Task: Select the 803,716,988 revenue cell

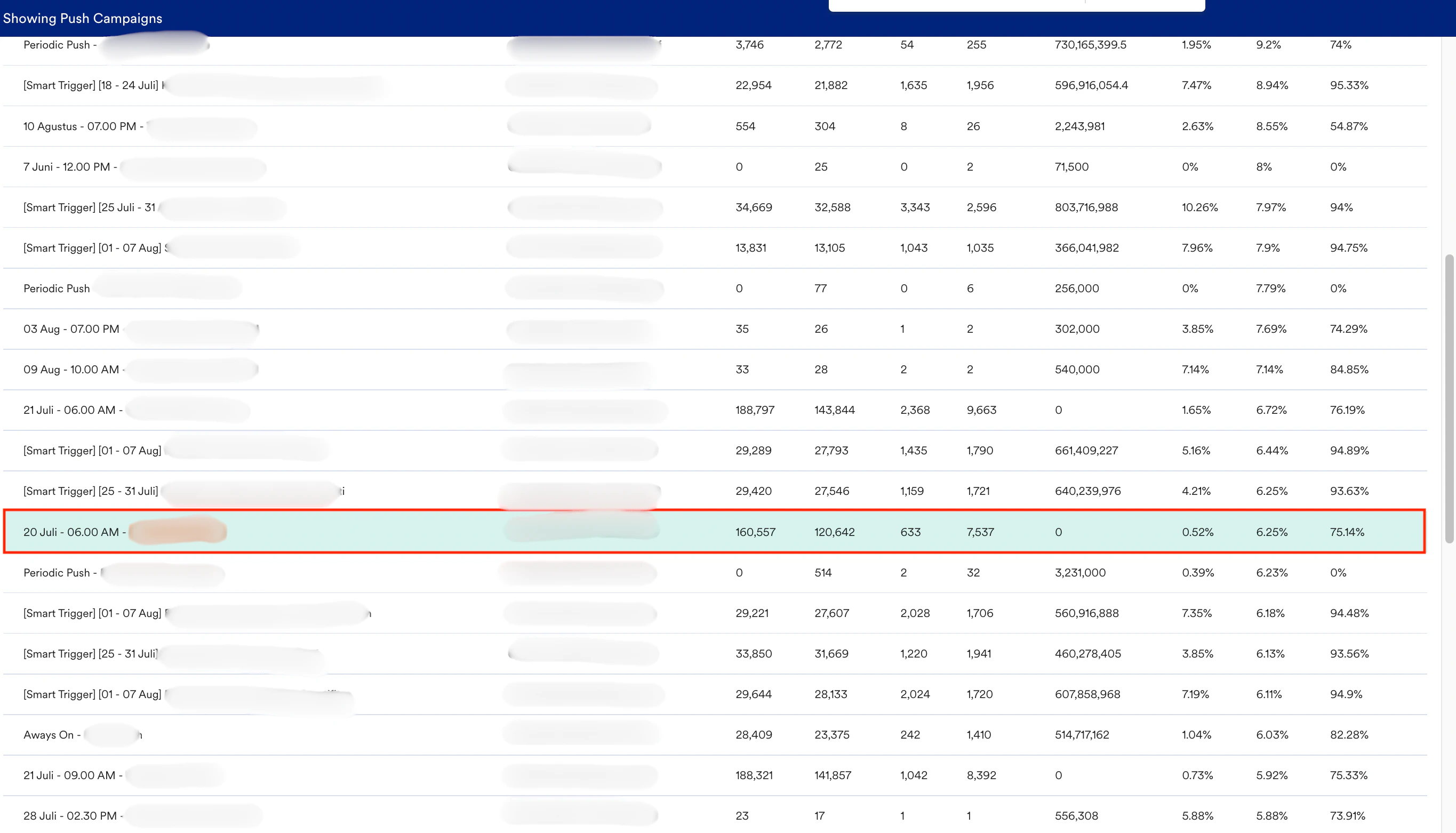Action: pos(1086,207)
